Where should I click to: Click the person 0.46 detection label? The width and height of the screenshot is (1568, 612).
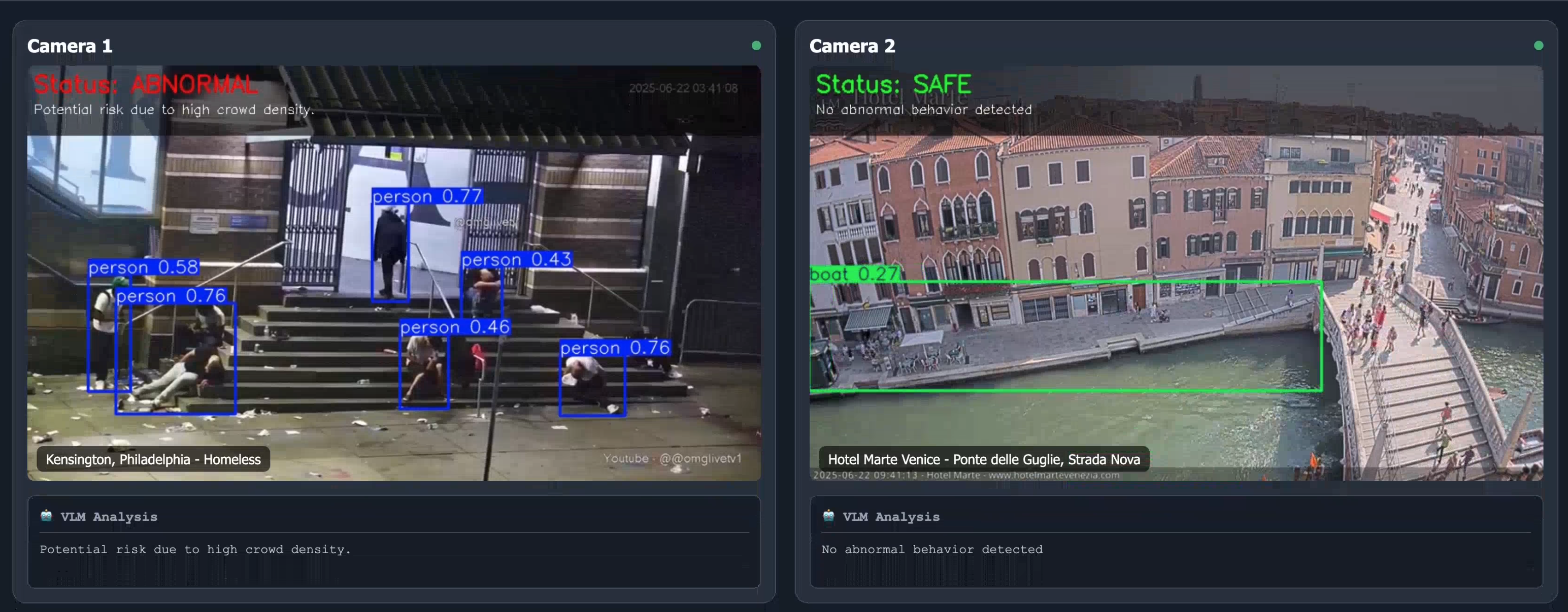[x=454, y=327]
